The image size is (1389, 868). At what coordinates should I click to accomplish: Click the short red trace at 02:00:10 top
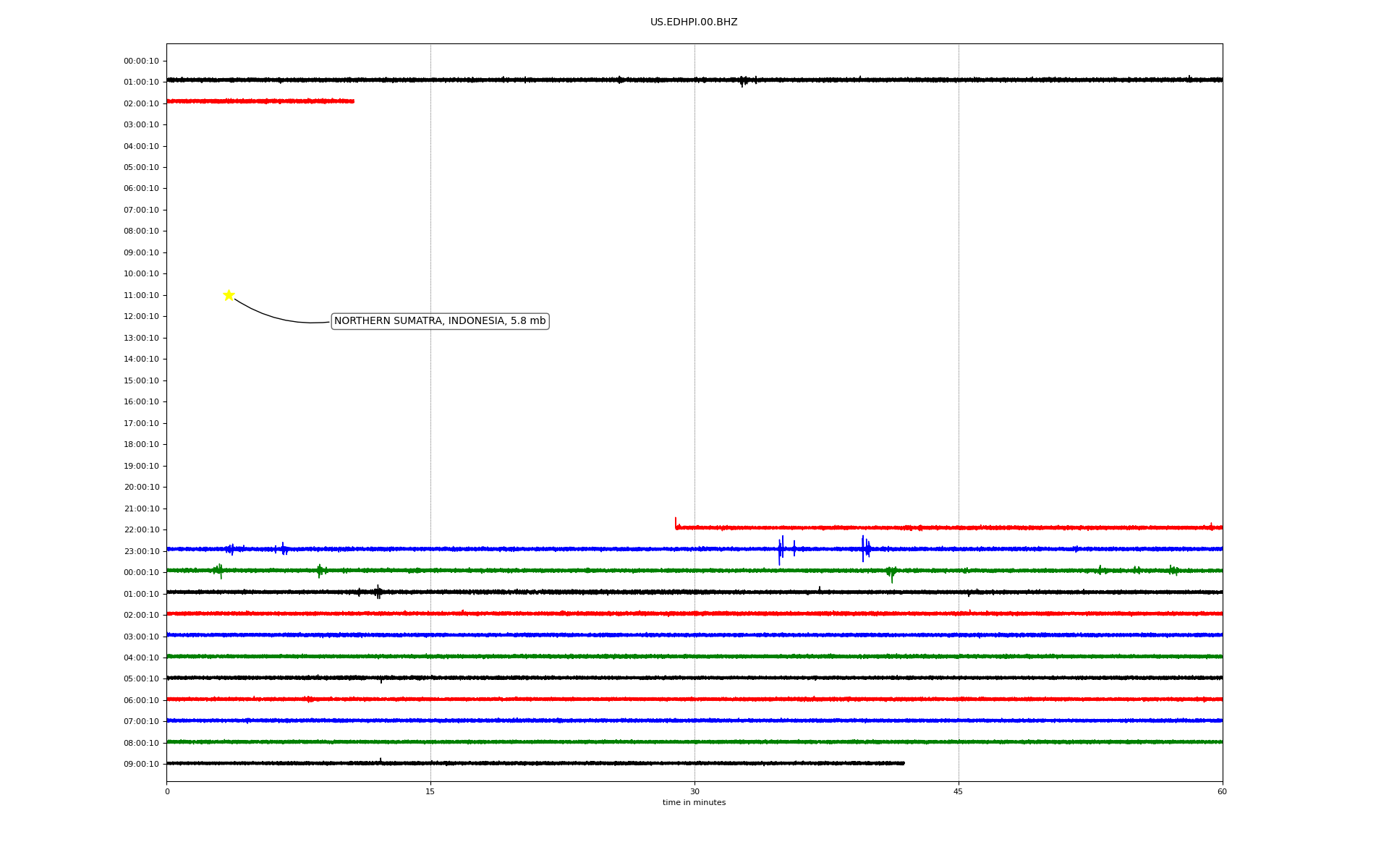pyautogui.click(x=260, y=101)
